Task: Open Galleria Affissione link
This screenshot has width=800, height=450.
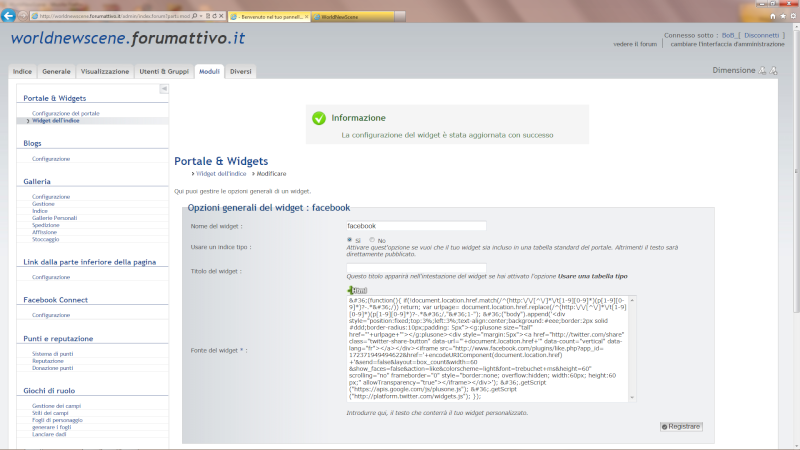Action: click(x=44, y=233)
